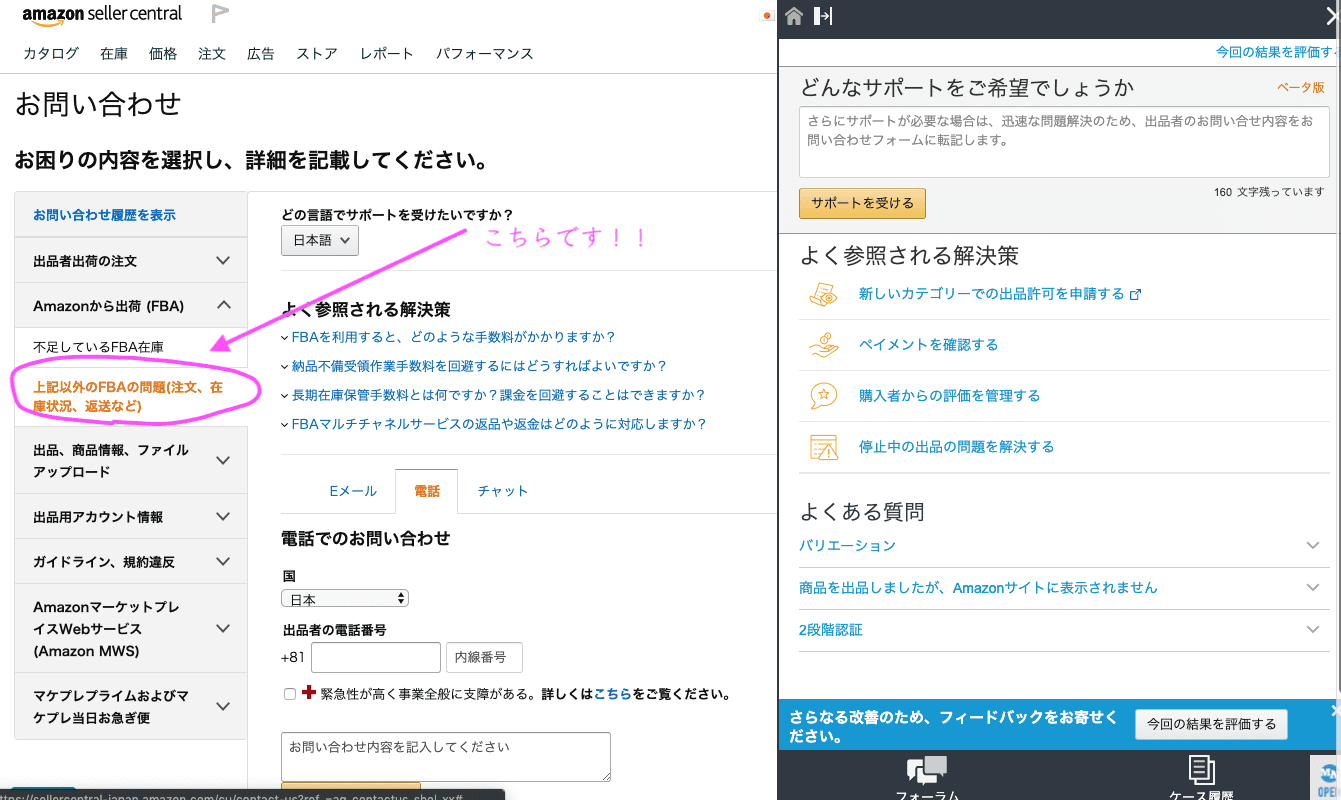Select 不足しているFBA在庫 item

[x=98, y=347]
